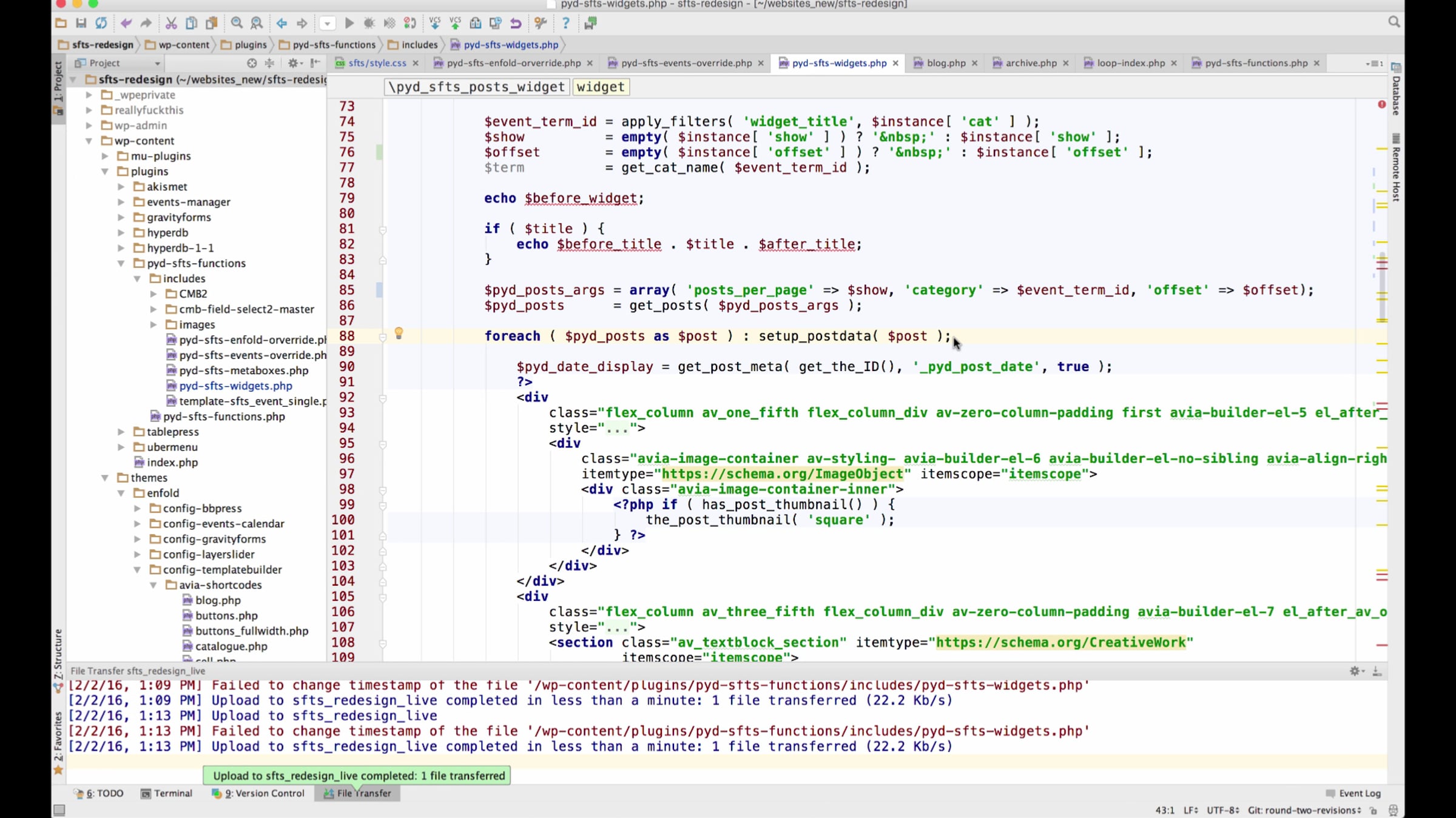This screenshot has height=818, width=1456.
Task: Click the Run play button icon
Action: pos(349,23)
